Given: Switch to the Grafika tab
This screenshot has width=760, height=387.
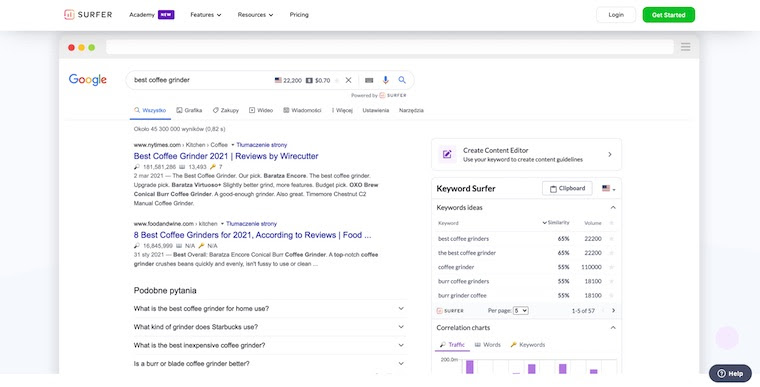Looking at the screenshot, I should (189, 111).
